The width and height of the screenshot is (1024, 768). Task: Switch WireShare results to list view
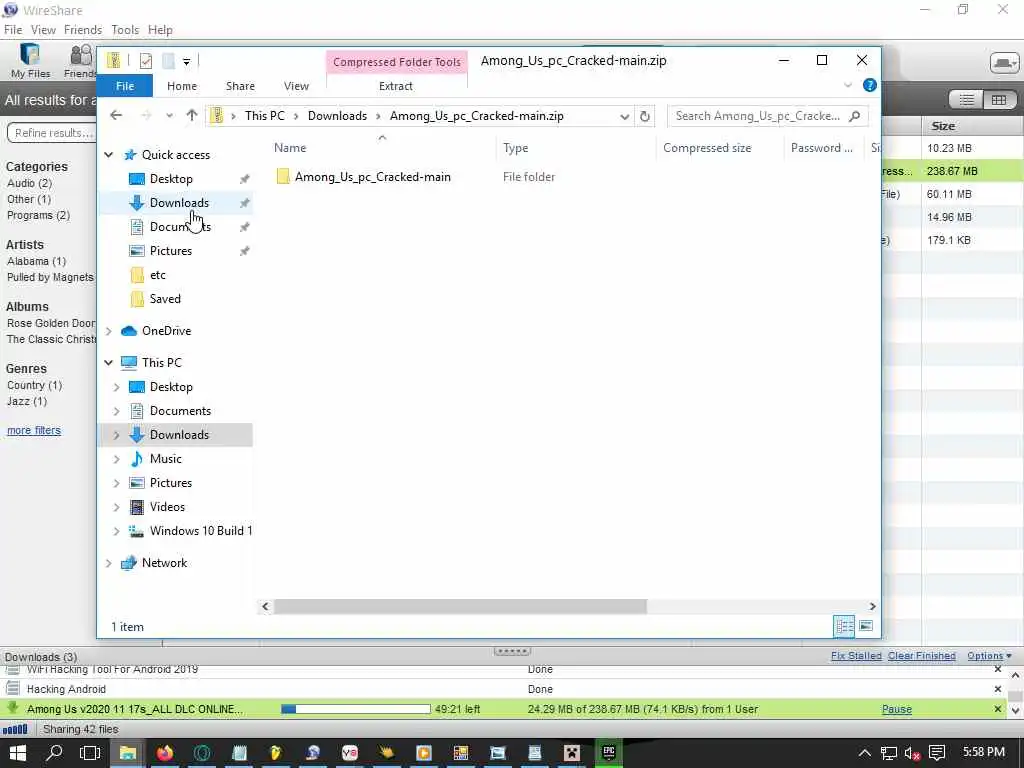(x=966, y=100)
